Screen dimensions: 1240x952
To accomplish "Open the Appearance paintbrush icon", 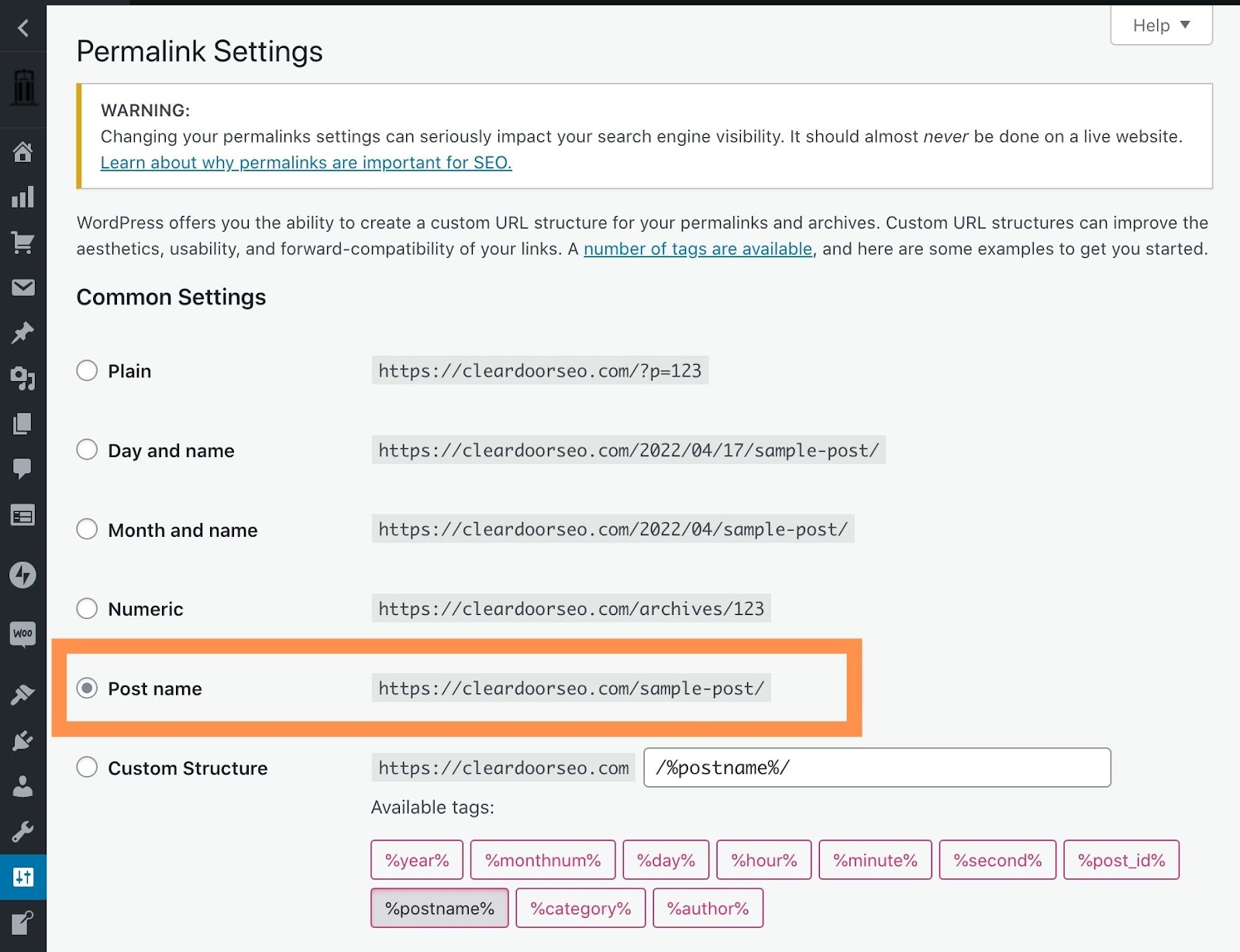I will tap(23, 695).
